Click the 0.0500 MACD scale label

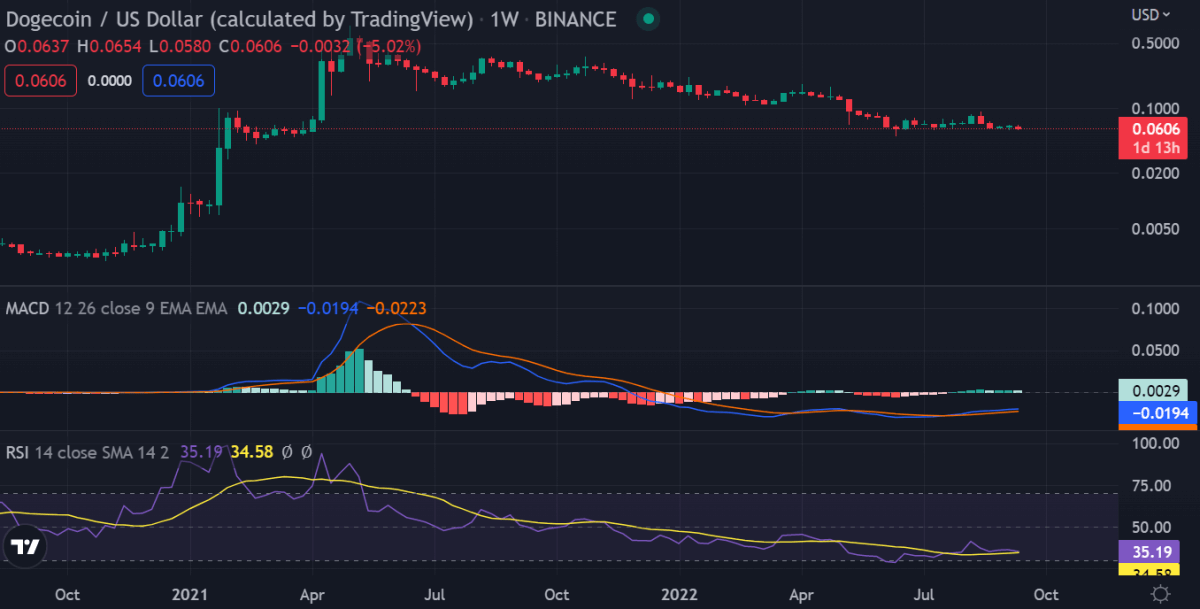[1155, 351]
